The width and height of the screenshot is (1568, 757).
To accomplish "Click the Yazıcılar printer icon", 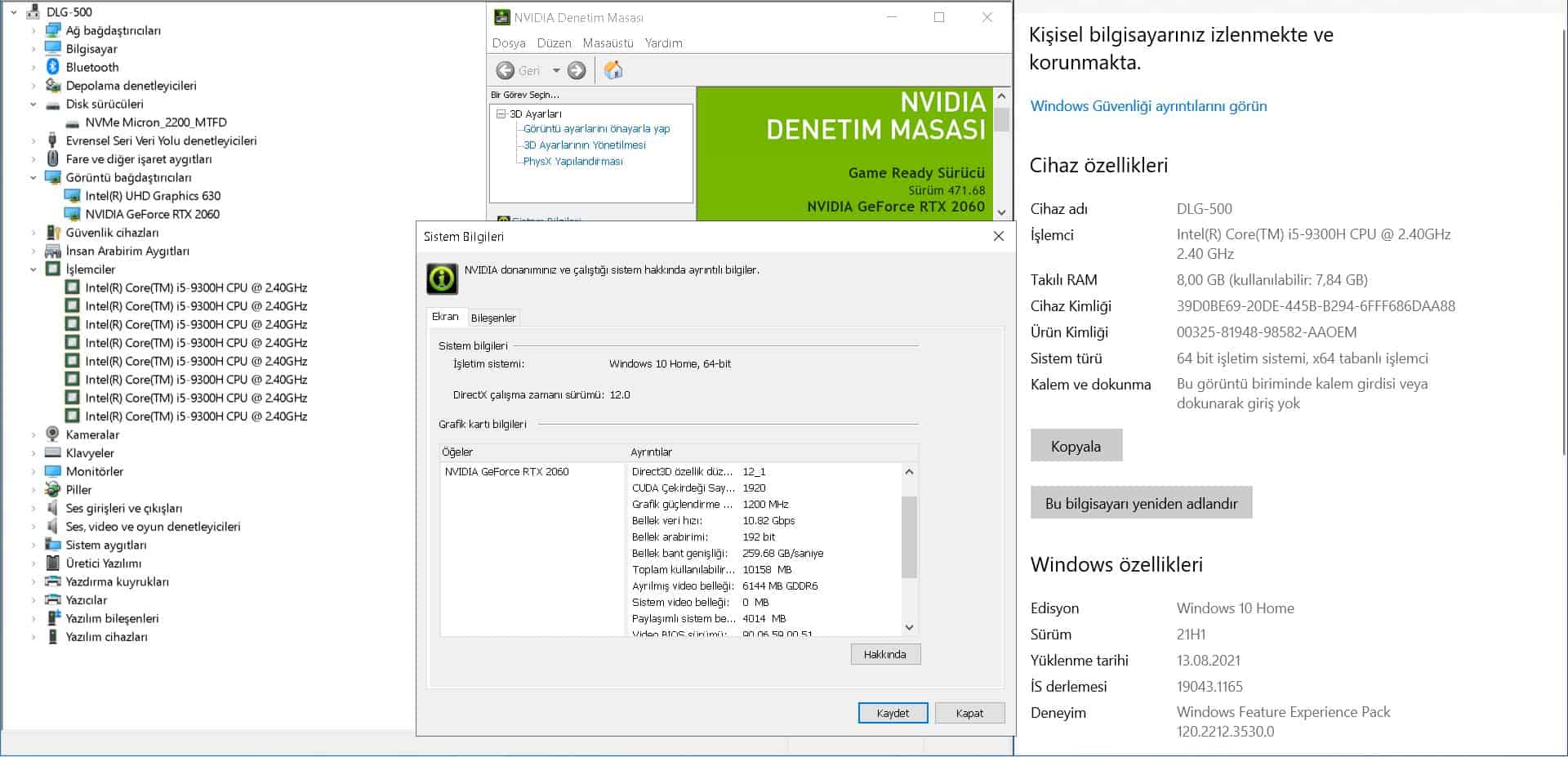I will [53, 599].
